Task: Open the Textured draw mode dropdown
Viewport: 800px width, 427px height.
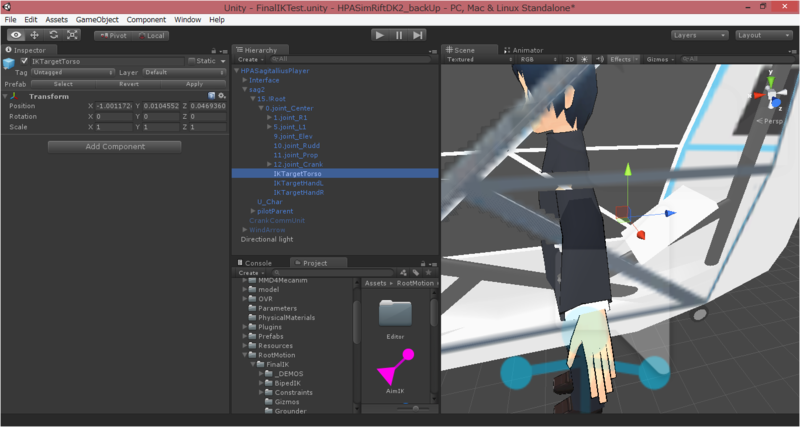Action: click(x=480, y=59)
